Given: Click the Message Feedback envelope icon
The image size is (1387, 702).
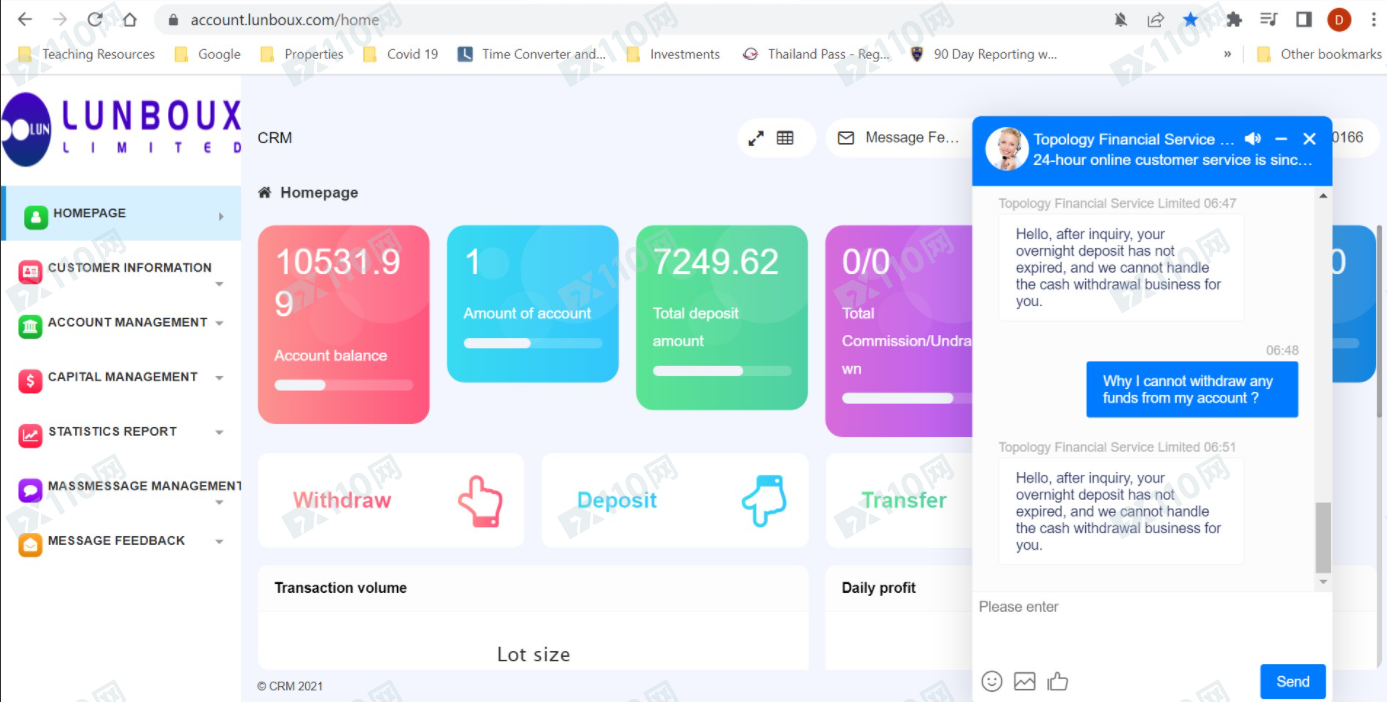Looking at the screenshot, I should click(846, 138).
